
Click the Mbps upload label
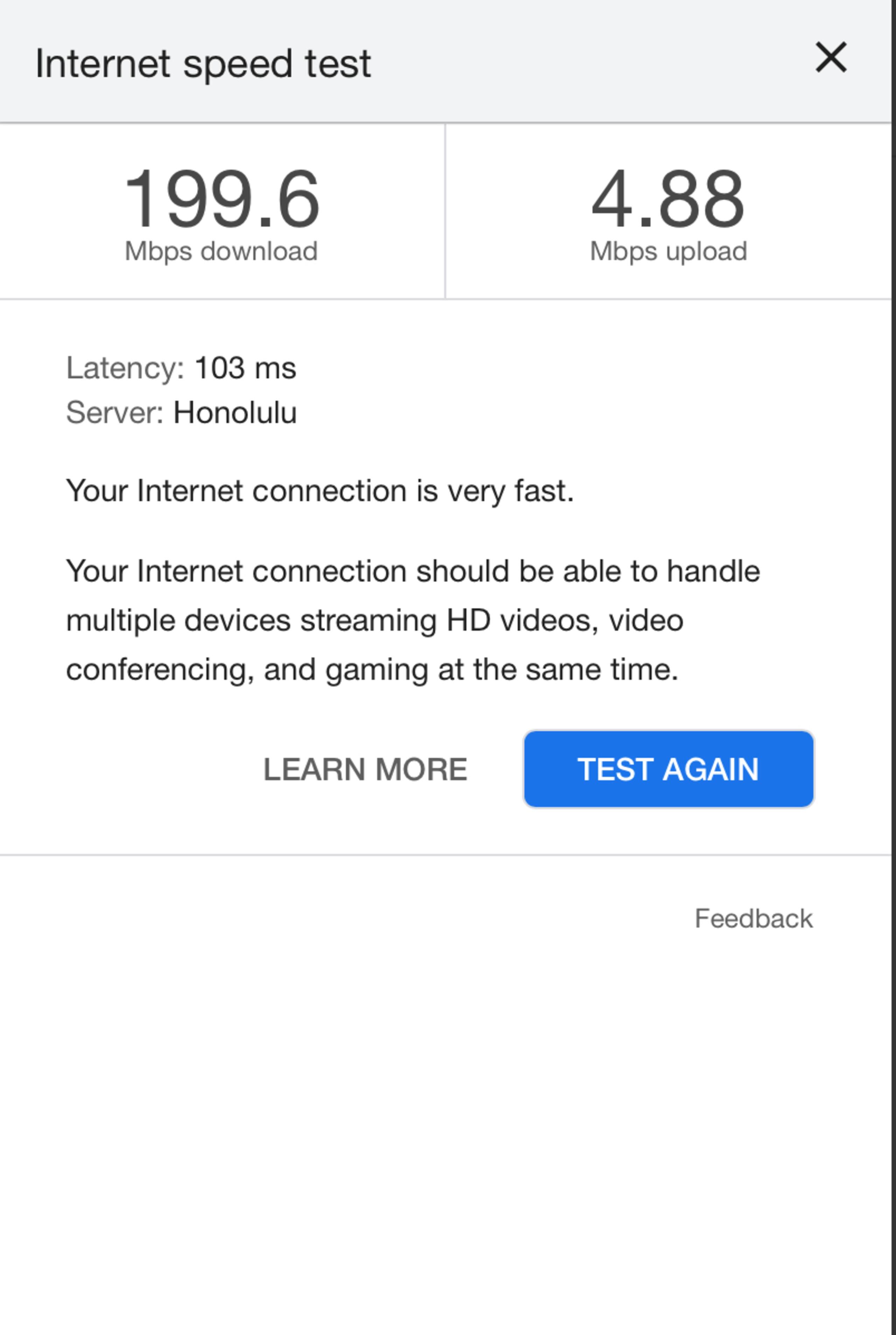[x=668, y=251]
